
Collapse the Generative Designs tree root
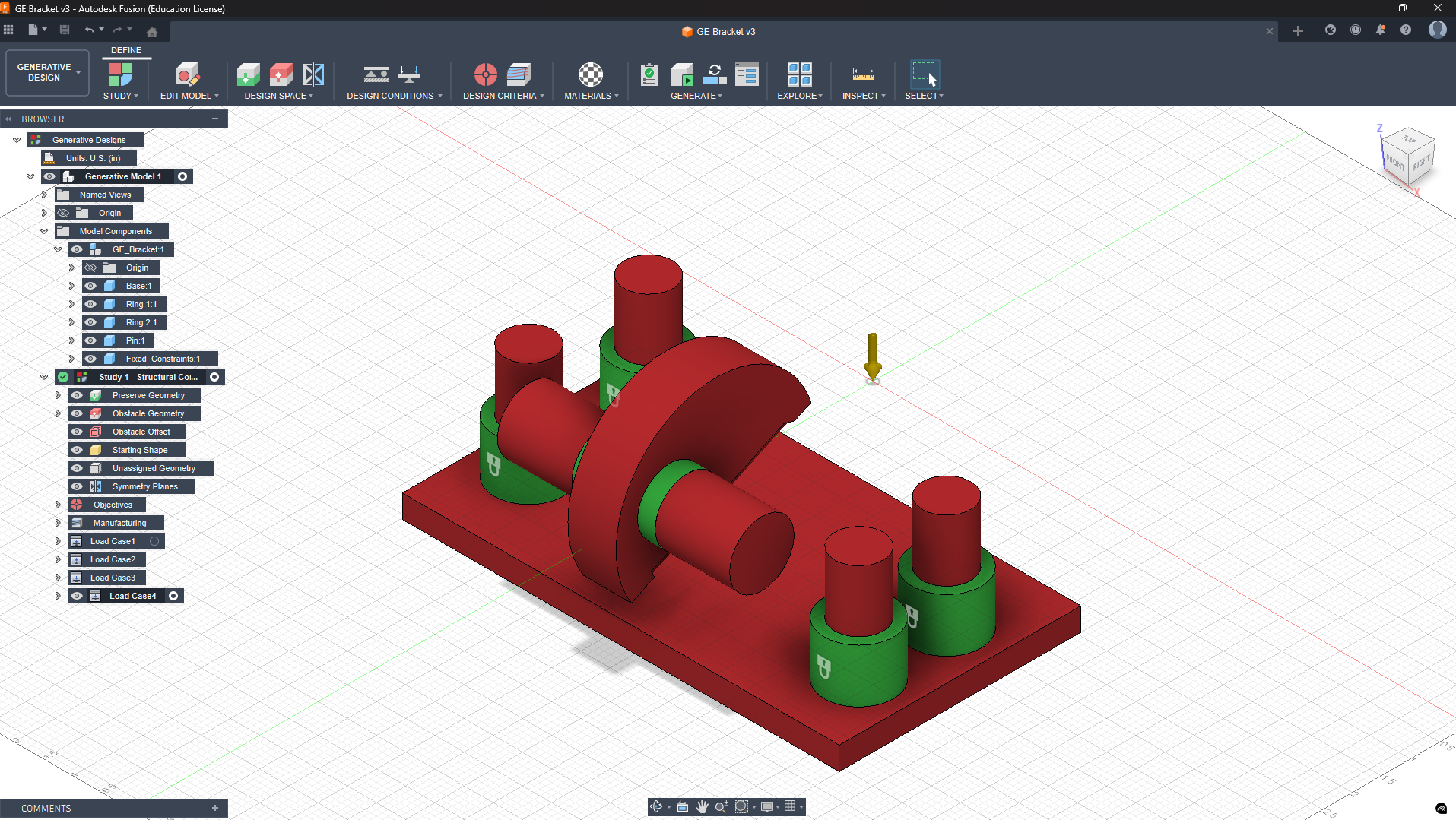17,140
